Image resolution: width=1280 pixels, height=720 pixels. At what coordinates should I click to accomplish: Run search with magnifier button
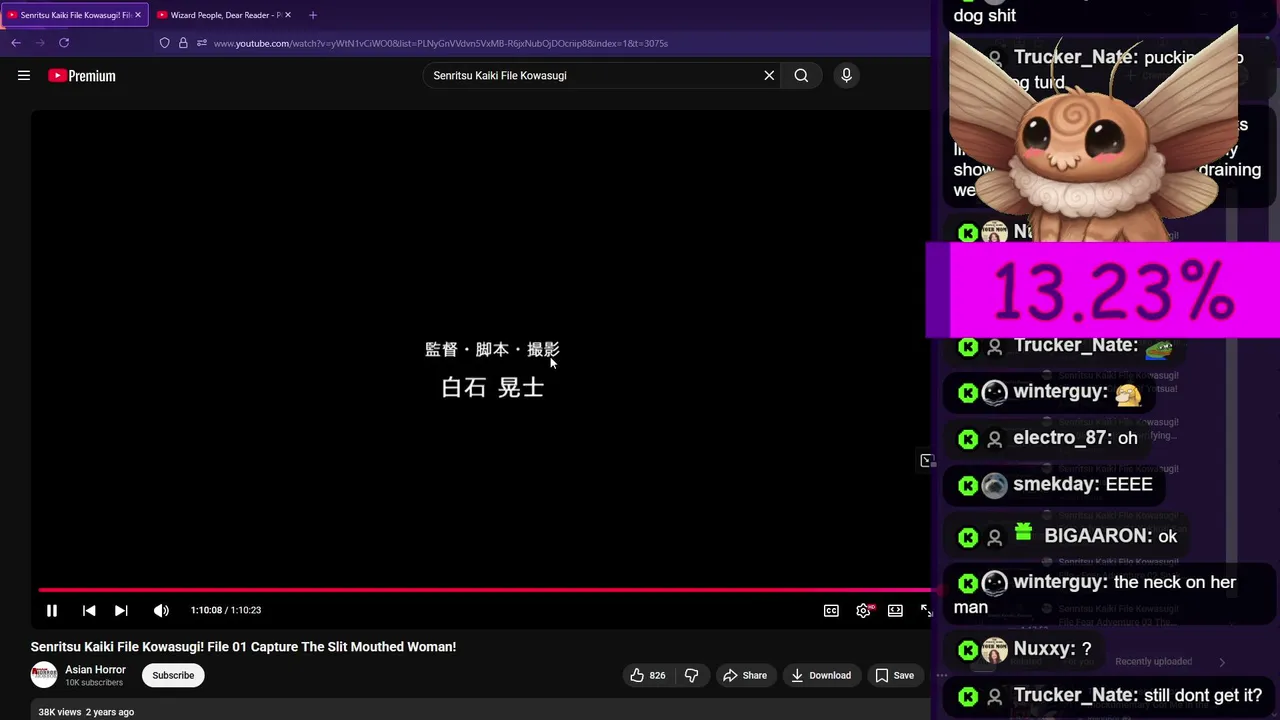tap(801, 75)
